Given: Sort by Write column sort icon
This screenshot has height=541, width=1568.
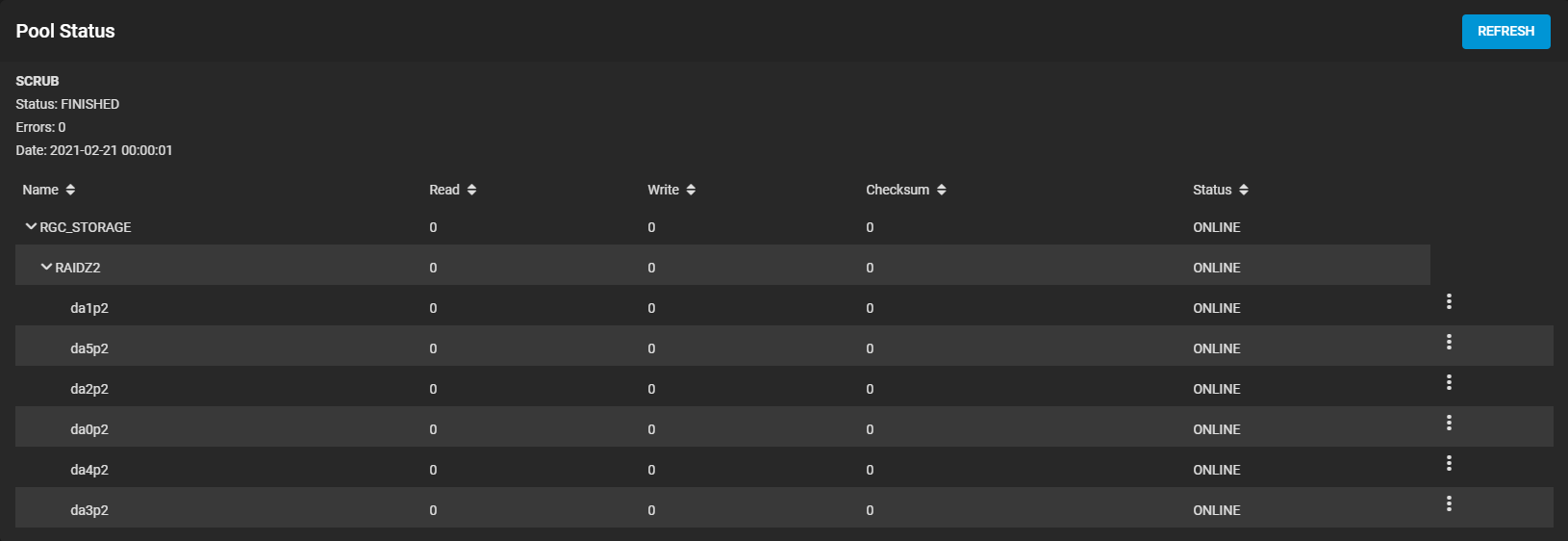Looking at the screenshot, I should tap(691, 190).
